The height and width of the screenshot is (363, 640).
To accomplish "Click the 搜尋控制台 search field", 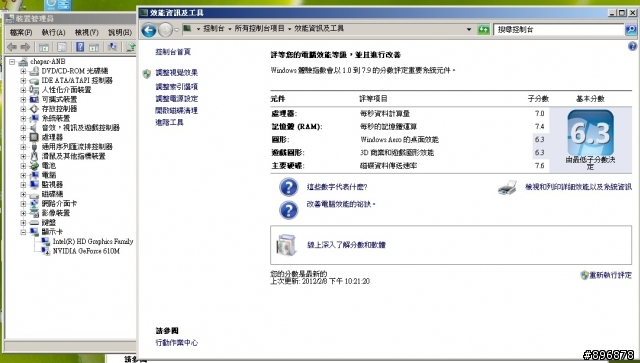I will tap(558, 29).
